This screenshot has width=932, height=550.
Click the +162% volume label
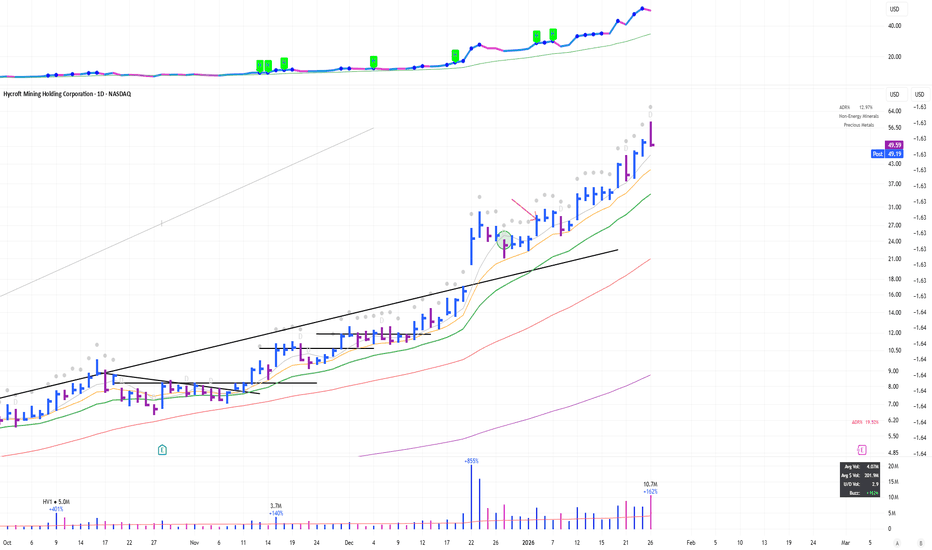(650, 492)
